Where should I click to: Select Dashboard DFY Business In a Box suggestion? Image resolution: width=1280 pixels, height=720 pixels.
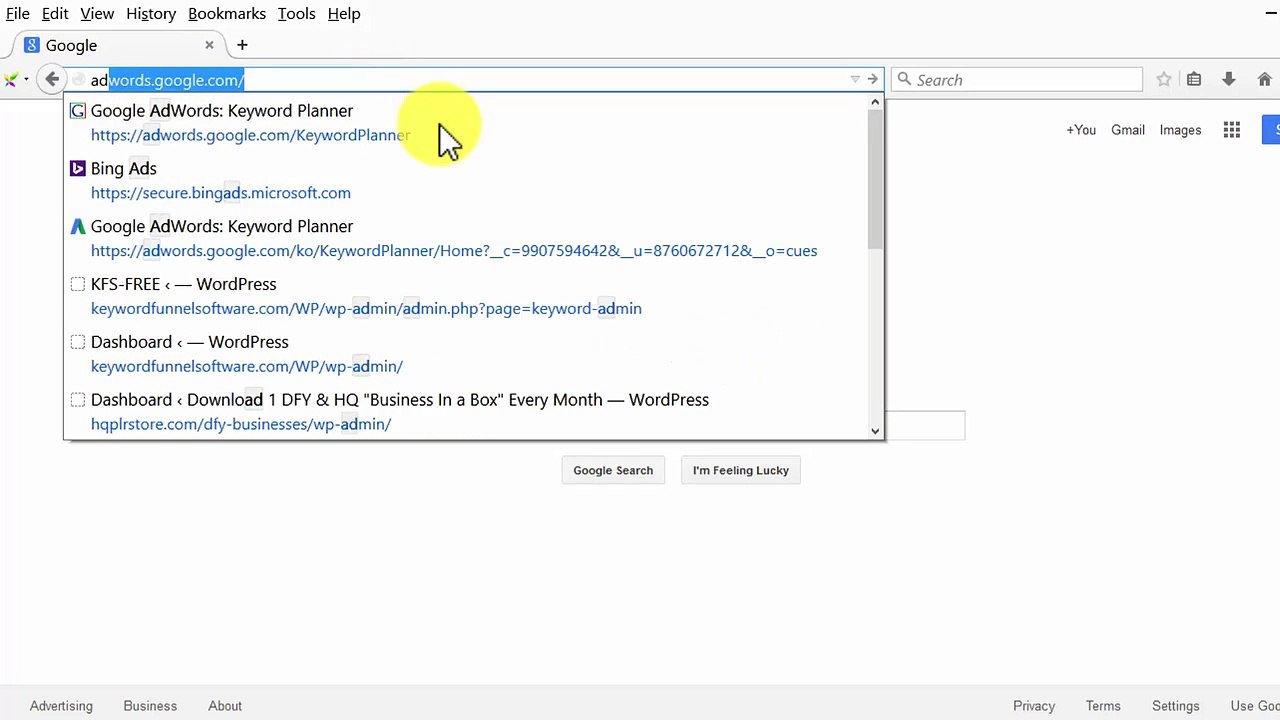coord(400,400)
